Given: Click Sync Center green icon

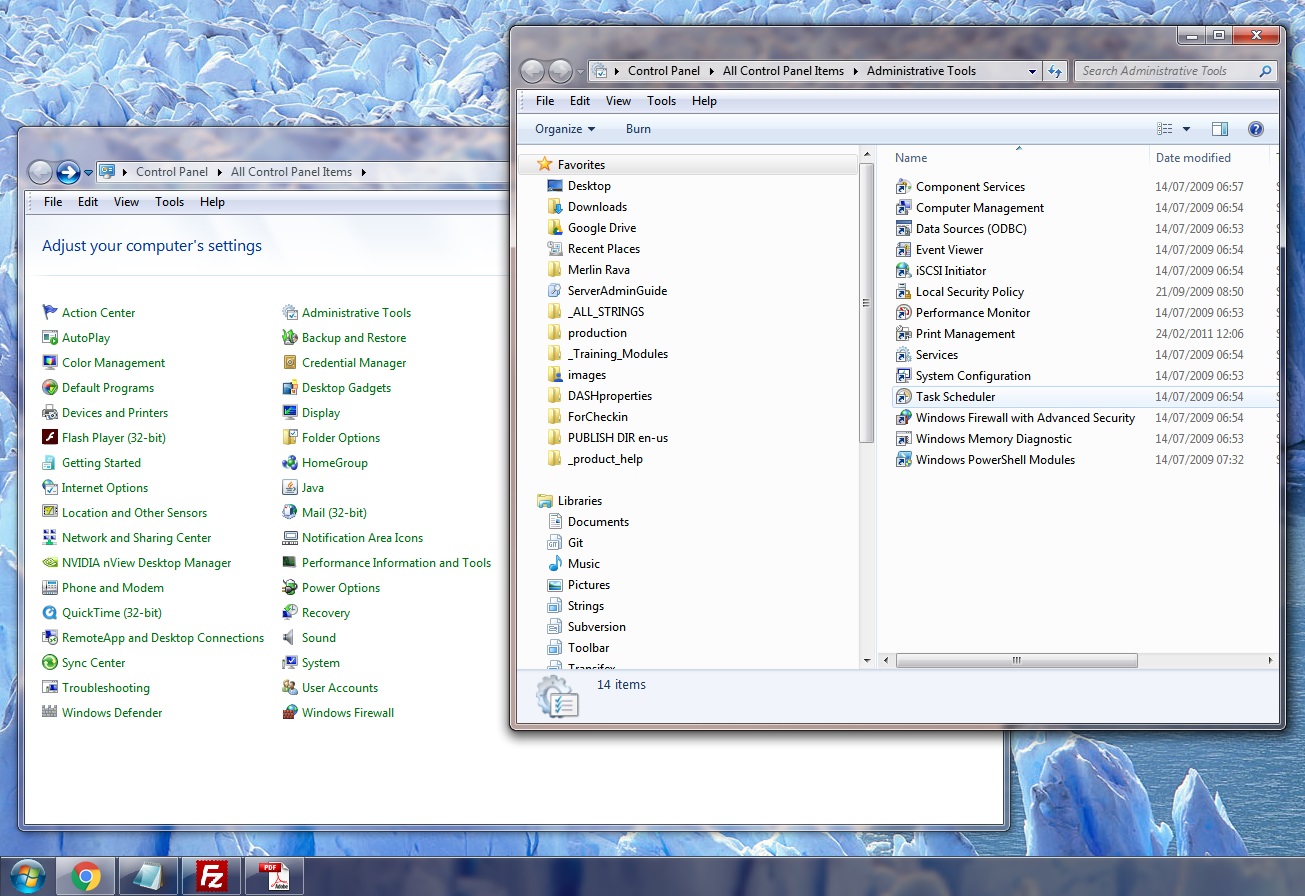Looking at the screenshot, I should pos(50,663).
